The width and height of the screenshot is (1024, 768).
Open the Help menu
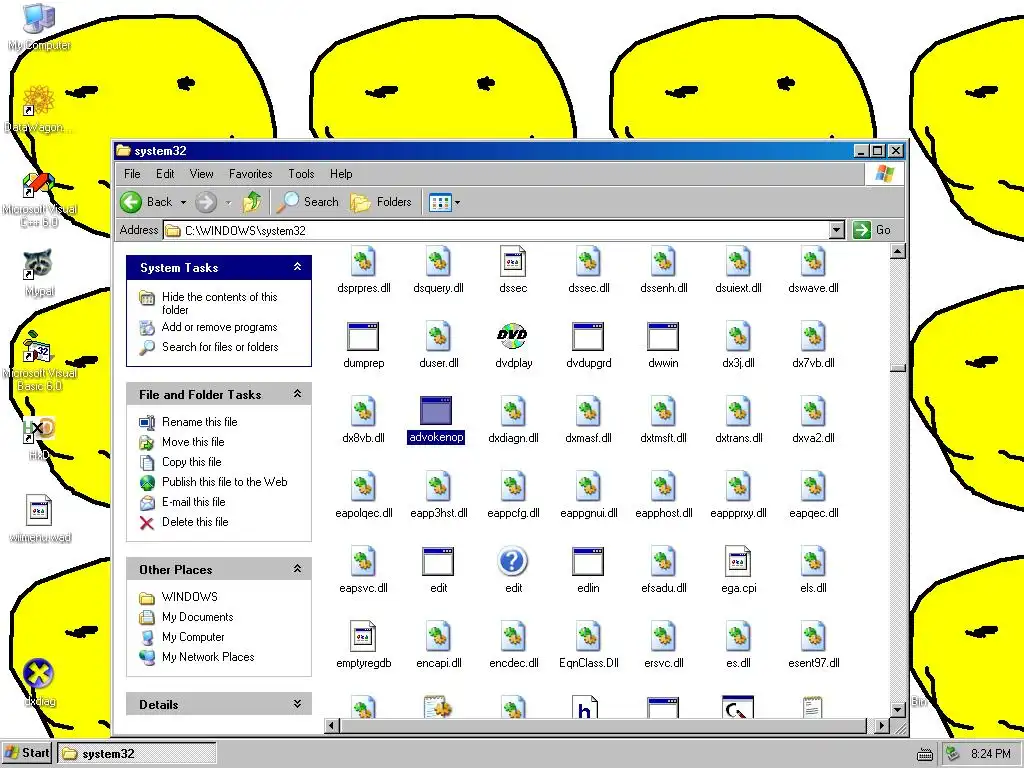click(341, 174)
